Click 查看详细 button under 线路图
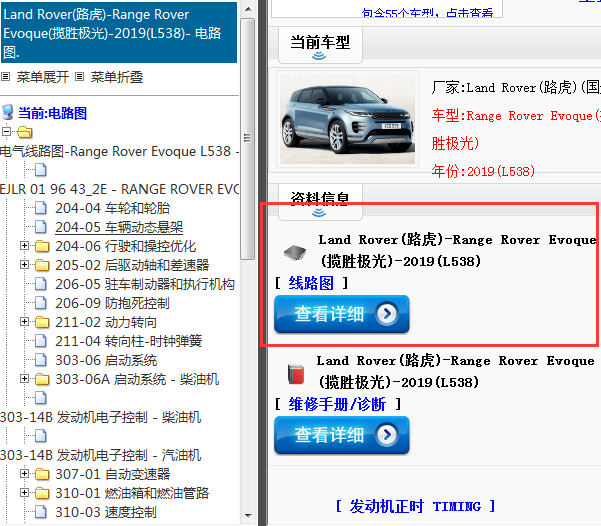The width and height of the screenshot is (601, 526). pyautogui.click(x=342, y=314)
